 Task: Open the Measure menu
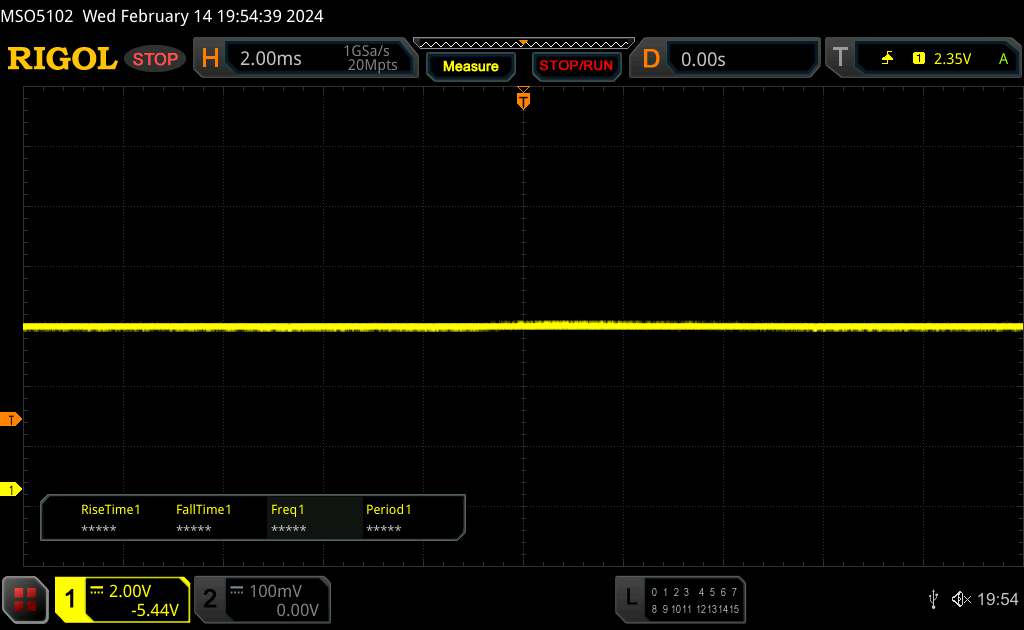[470, 66]
